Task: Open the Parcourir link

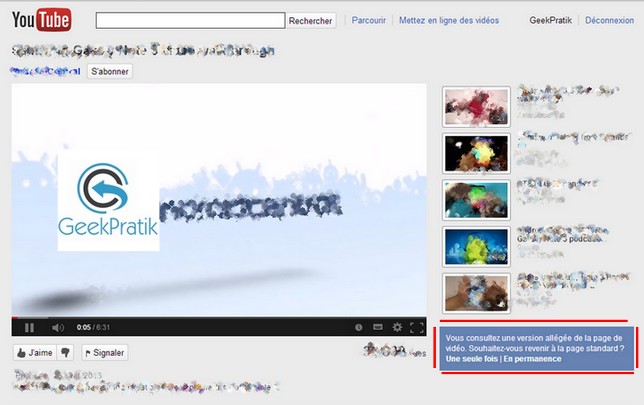Action: point(368,20)
